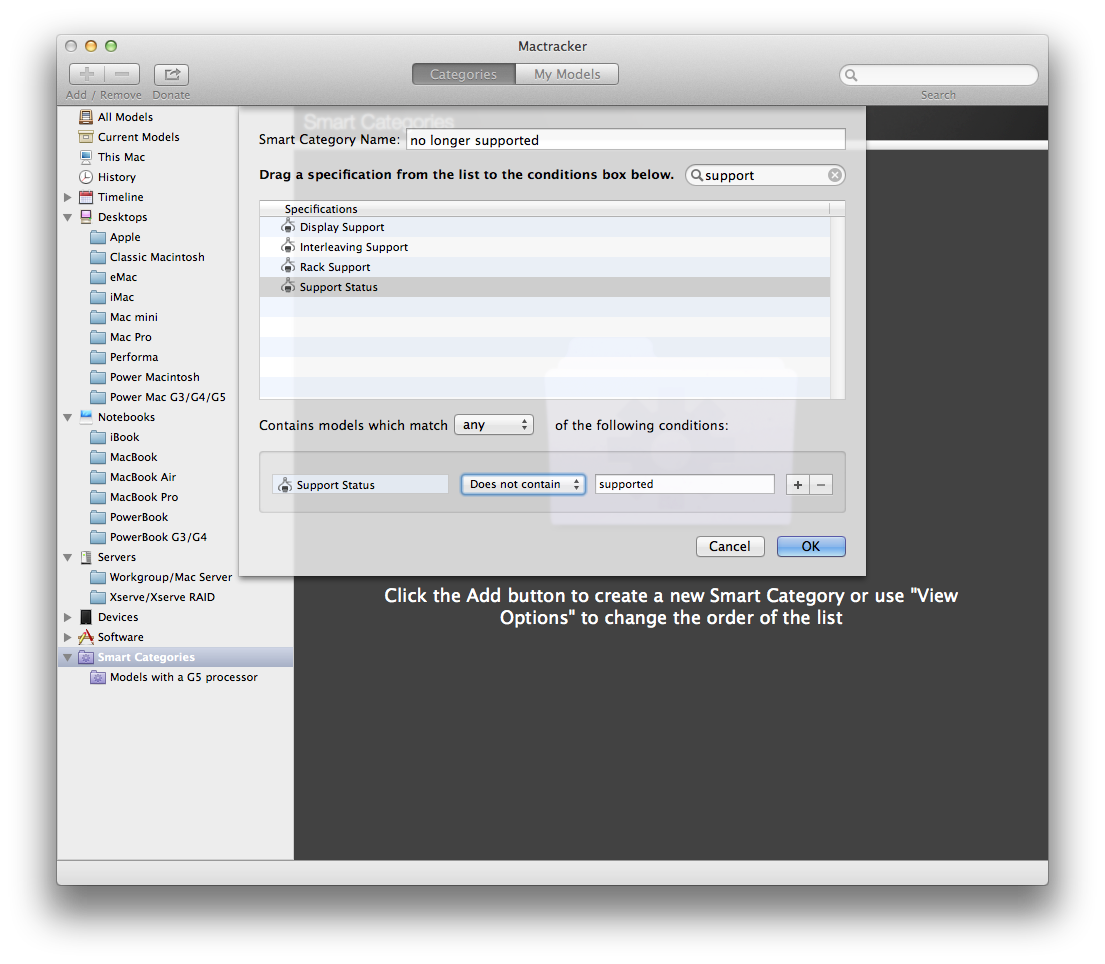1105x964 pixels.
Task: Expand the Devices disclosure triangle
Action: coord(68,617)
